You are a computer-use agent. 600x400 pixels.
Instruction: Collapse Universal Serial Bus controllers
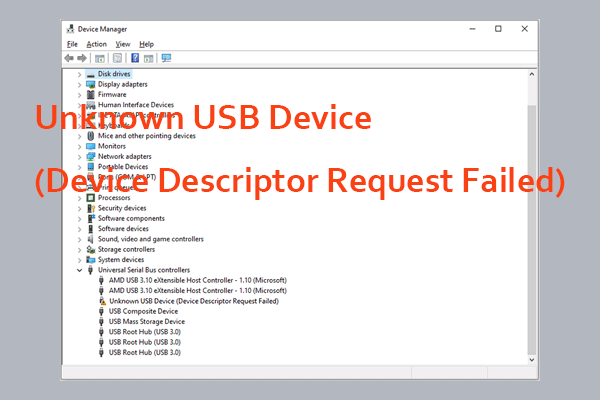click(79, 270)
